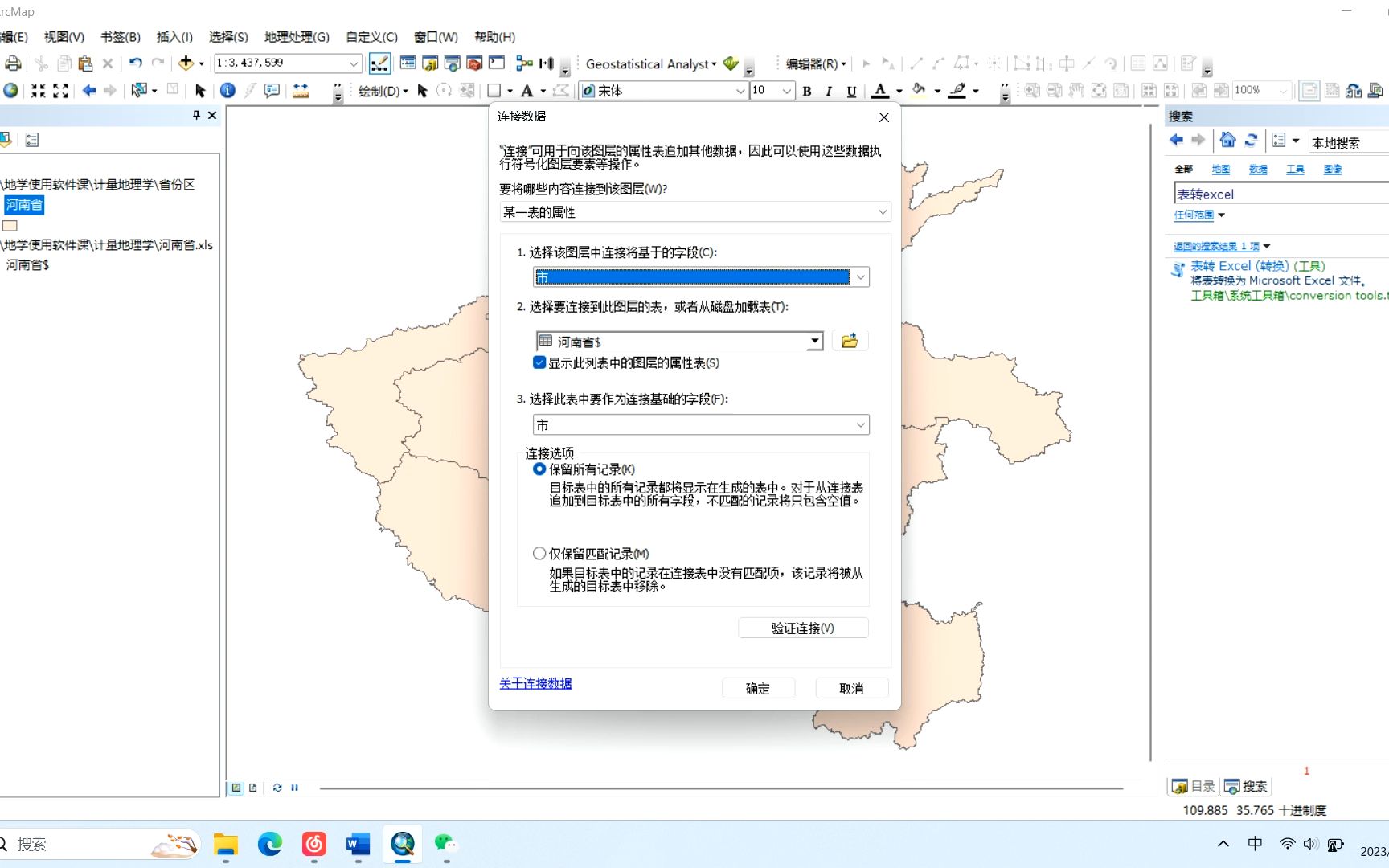1389x868 pixels.
Task: Apply bold formatting to text
Action: point(807,91)
